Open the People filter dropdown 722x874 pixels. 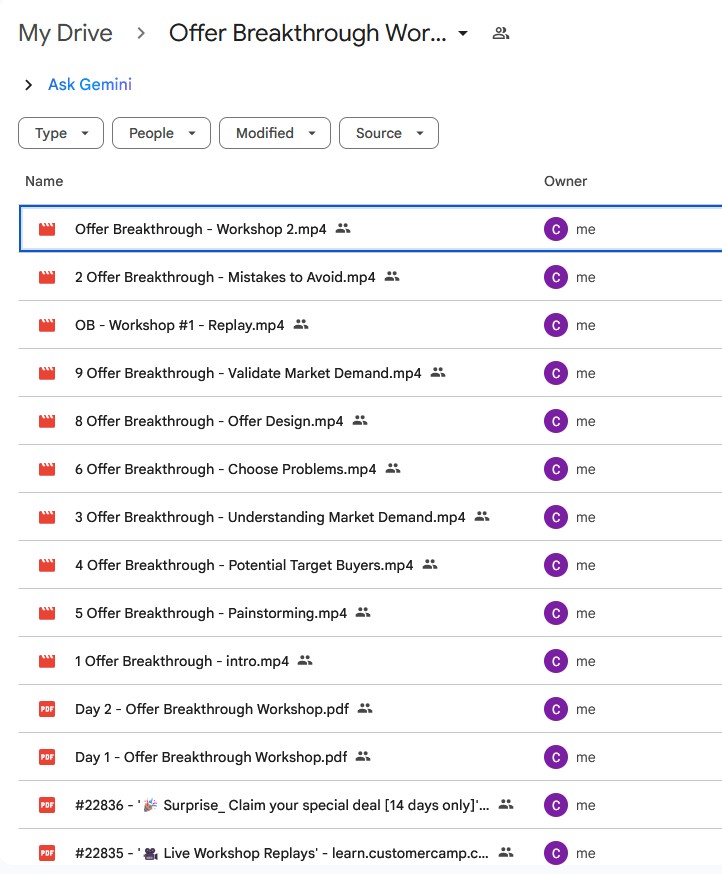point(161,133)
